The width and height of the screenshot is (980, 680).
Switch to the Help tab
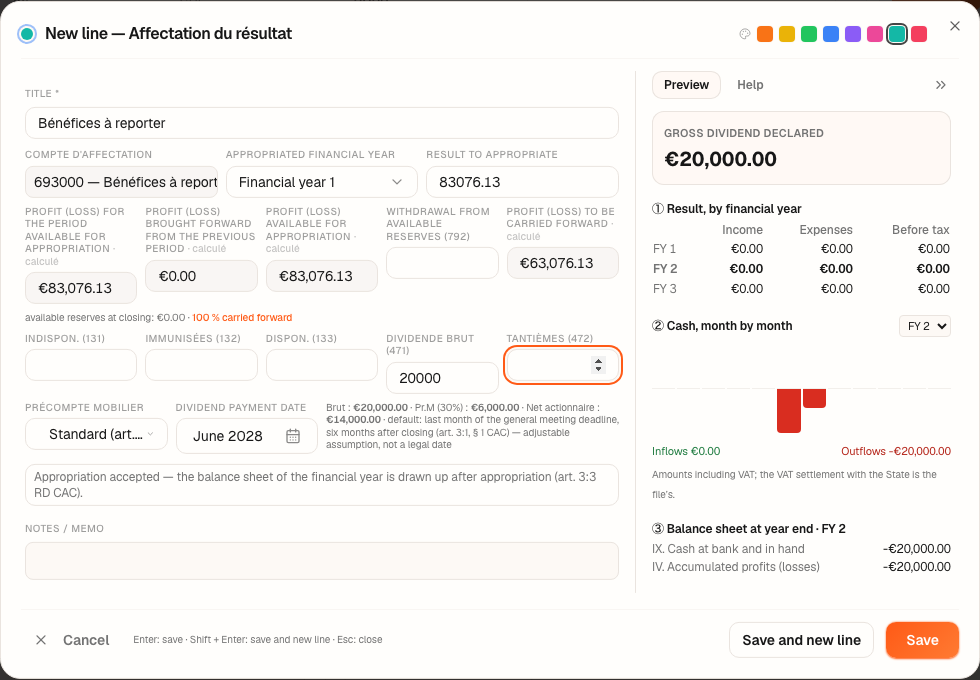750,85
